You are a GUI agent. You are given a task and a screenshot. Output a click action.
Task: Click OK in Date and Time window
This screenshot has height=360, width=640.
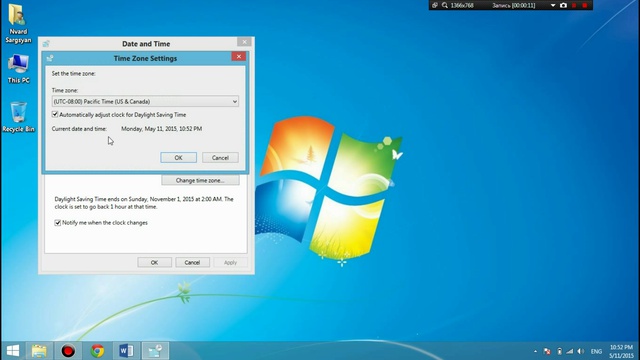pos(154,262)
